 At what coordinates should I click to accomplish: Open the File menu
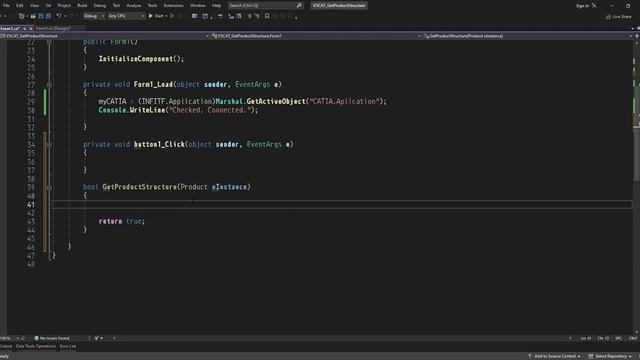6,6
